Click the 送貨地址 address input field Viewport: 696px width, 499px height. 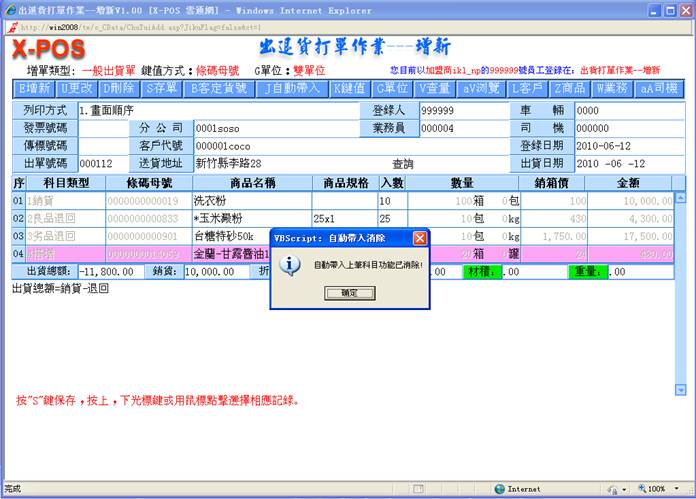click(x=280, y=163)
